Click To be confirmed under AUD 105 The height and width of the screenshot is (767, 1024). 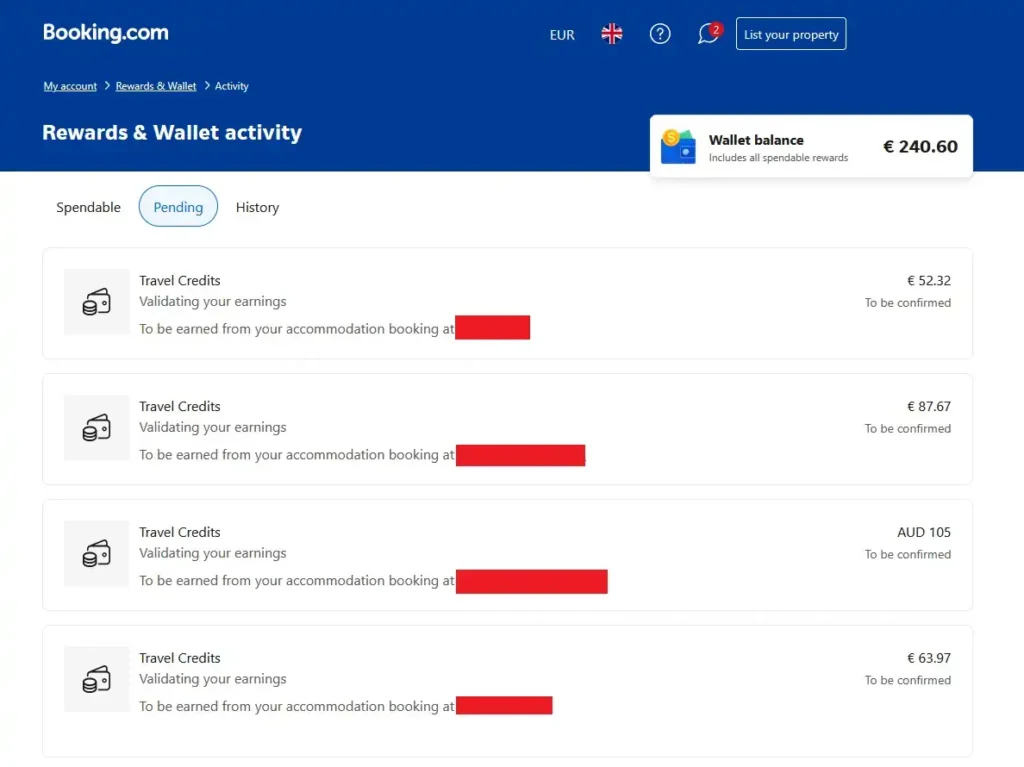(x=908, y=554)
